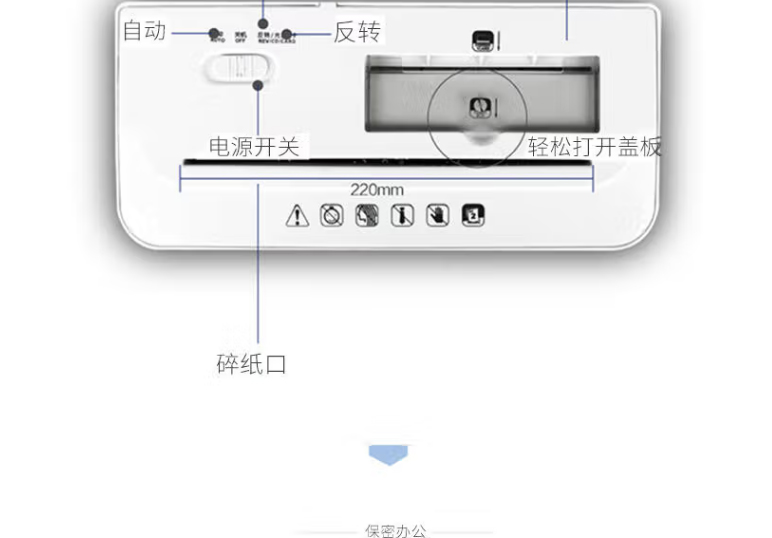This screenshot has width=772, height=538.
Task: Click the no-paperclip prohibition icon
Action: click(x=332, y=216)
